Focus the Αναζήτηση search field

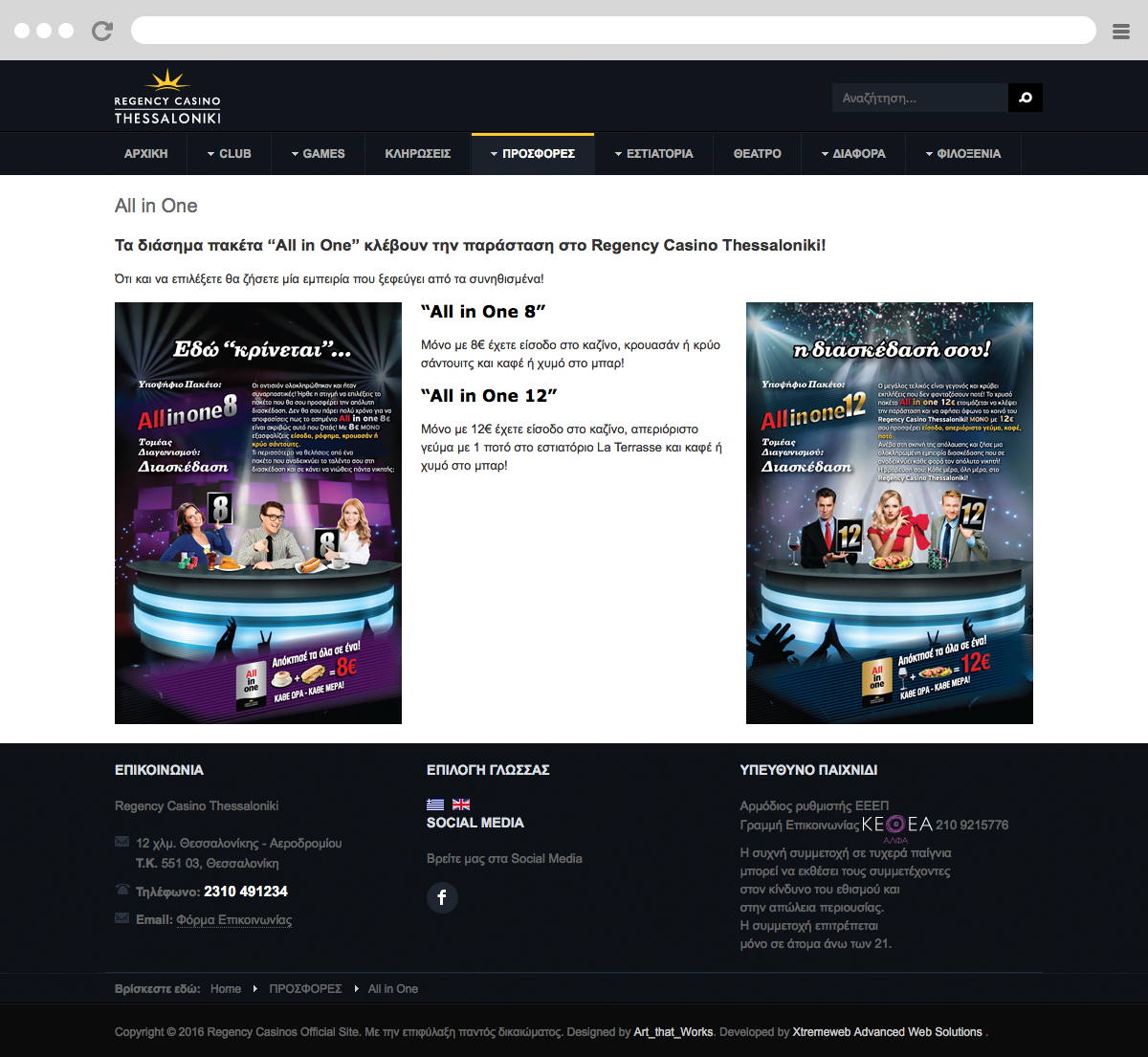(x=920, y=98)
